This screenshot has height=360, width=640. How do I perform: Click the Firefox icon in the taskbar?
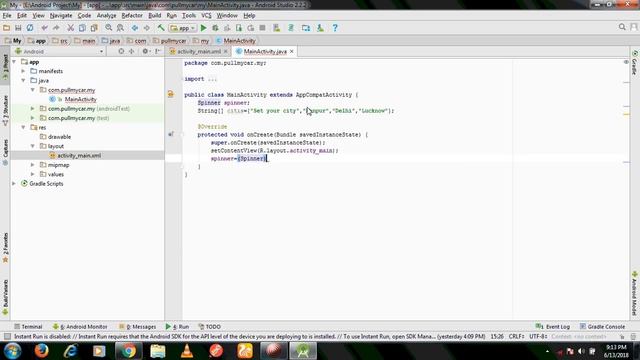click(x=41, y=351)
